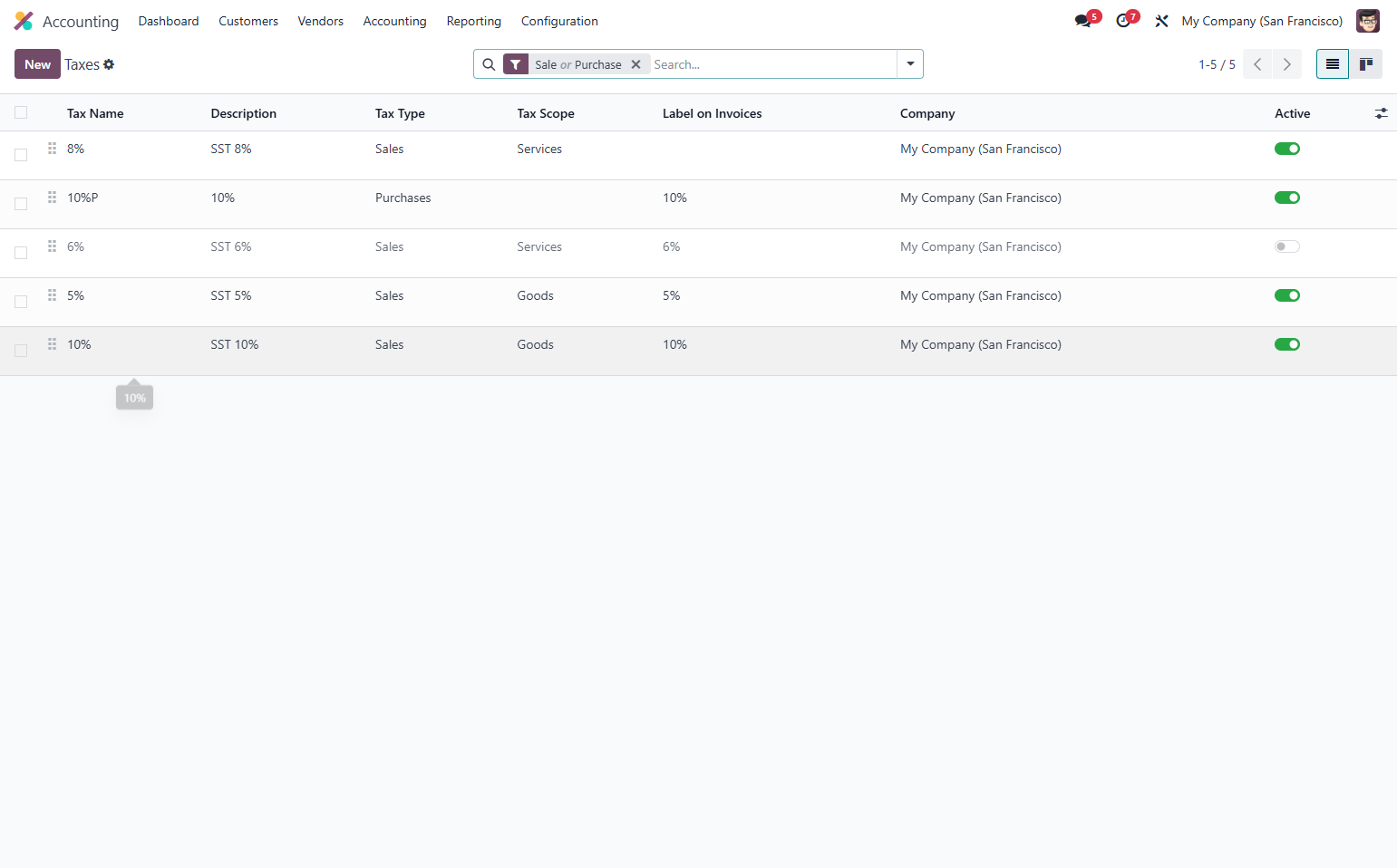Click the Taxes gear actions icon

click(109, 64)
